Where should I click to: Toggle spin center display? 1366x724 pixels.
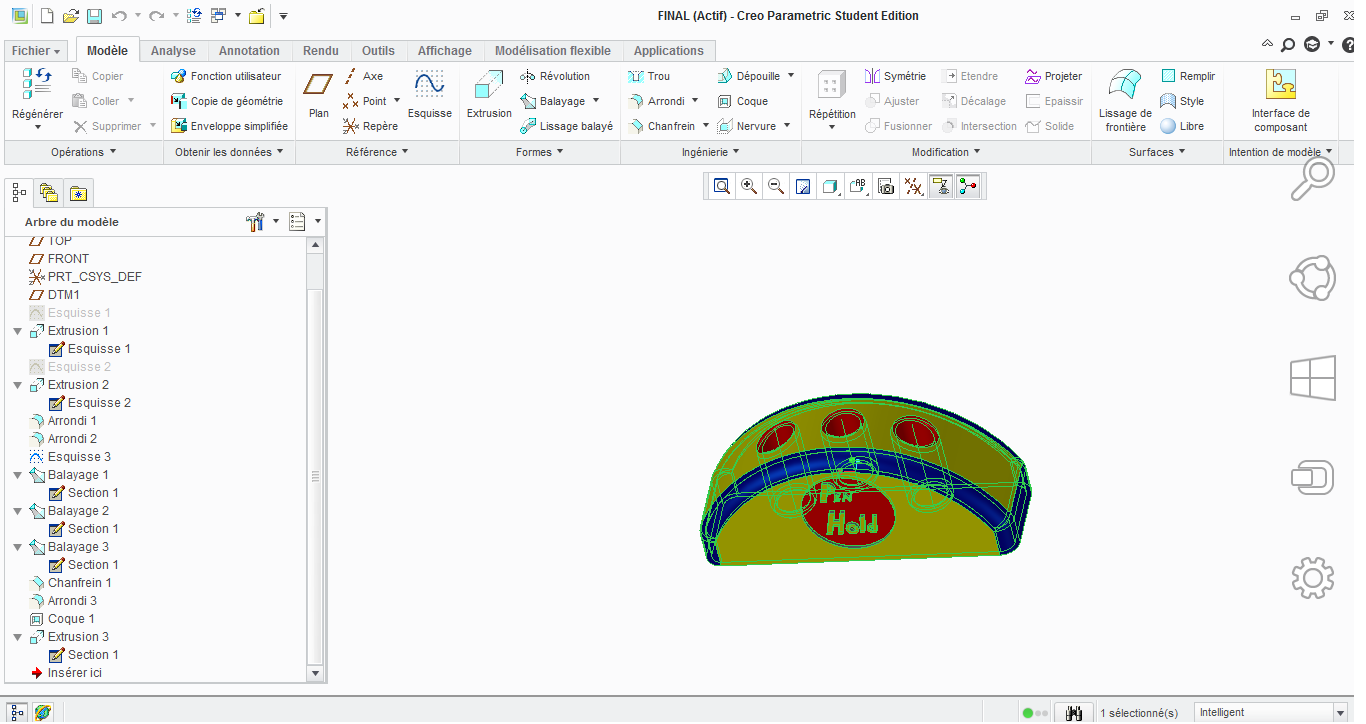click(967, 186)
